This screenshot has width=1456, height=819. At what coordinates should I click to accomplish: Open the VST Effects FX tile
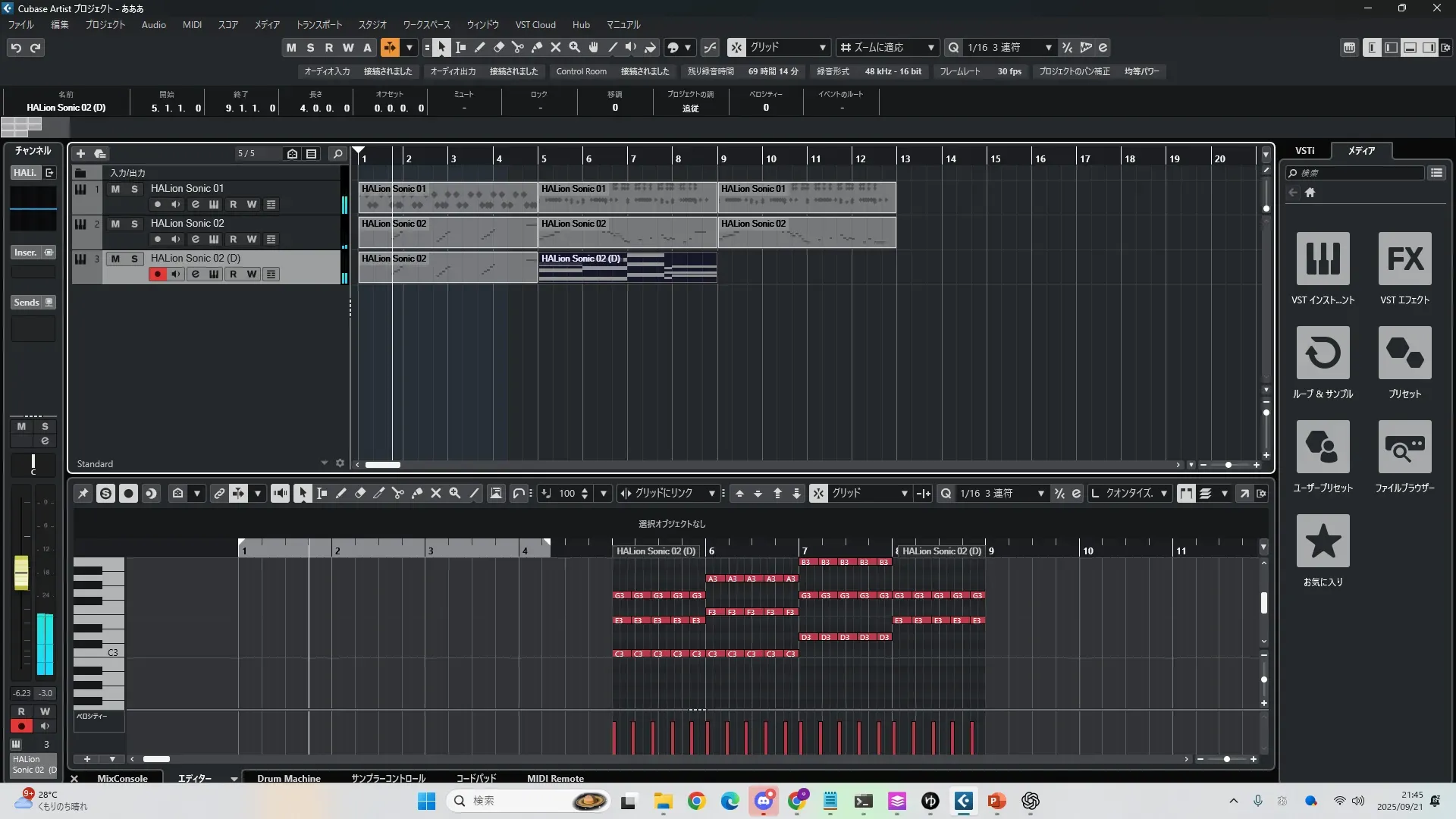click(x=1404, y=259)
